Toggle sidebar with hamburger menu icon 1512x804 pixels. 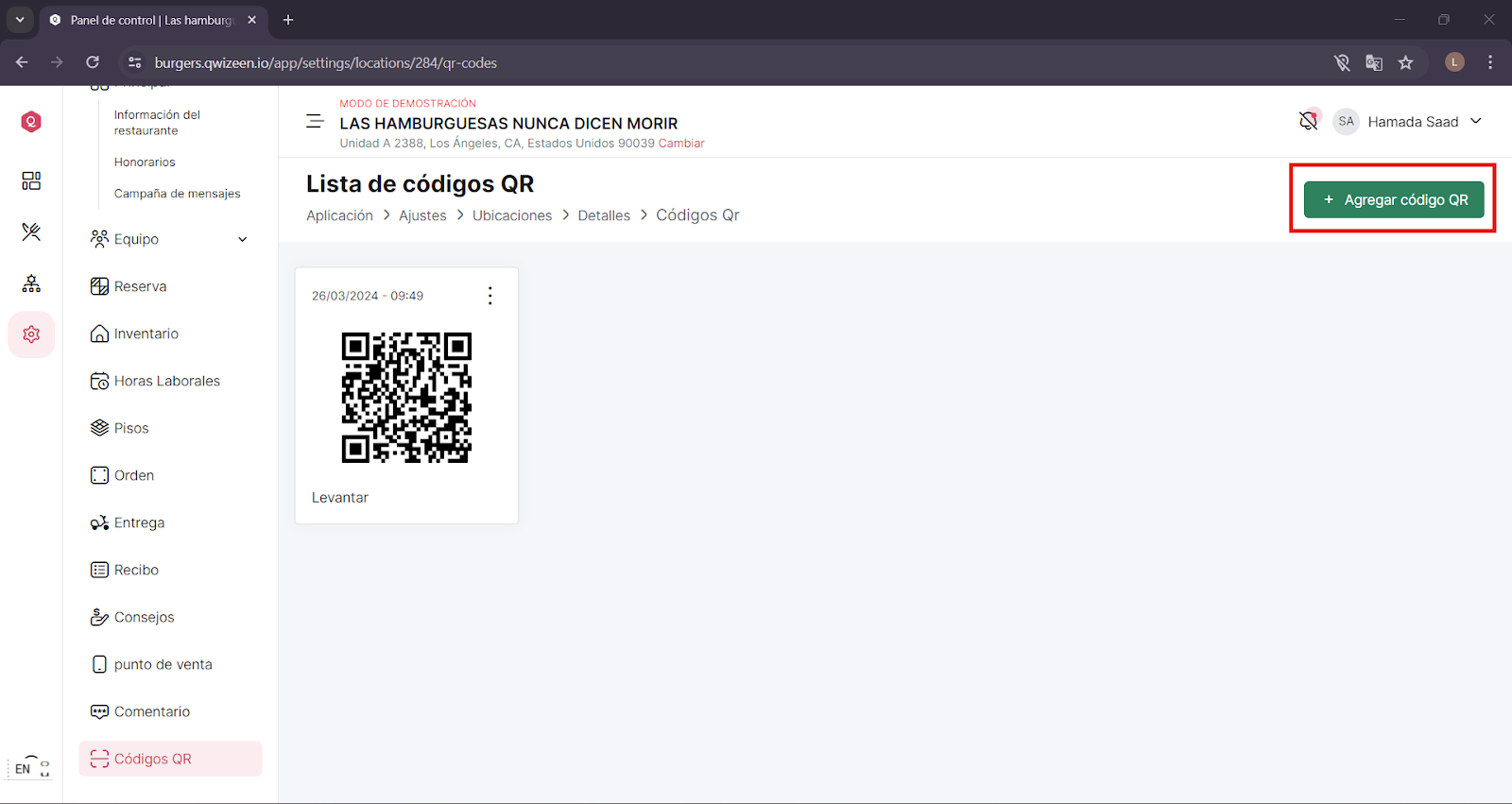[x=315, y=122]
